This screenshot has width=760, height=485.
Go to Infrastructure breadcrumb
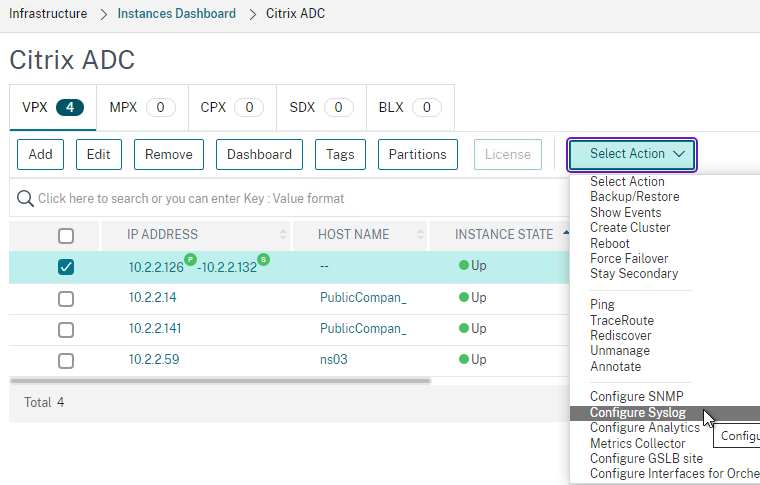(x=48, y=14)
